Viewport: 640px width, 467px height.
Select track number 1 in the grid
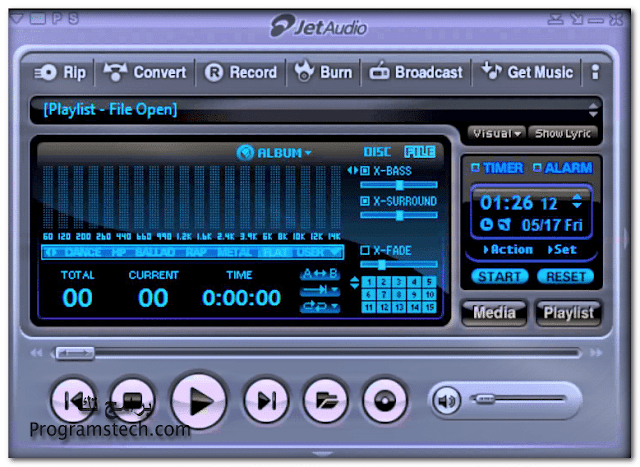369,282
